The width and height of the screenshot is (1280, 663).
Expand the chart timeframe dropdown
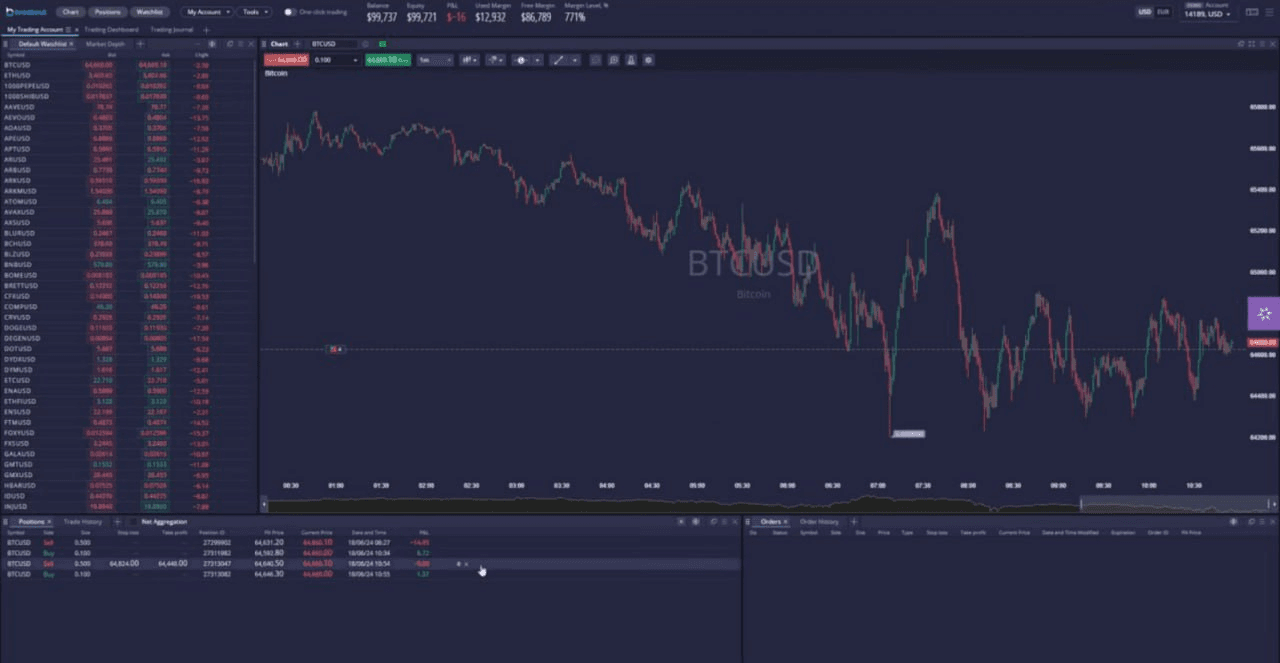(x=436, y=60)
